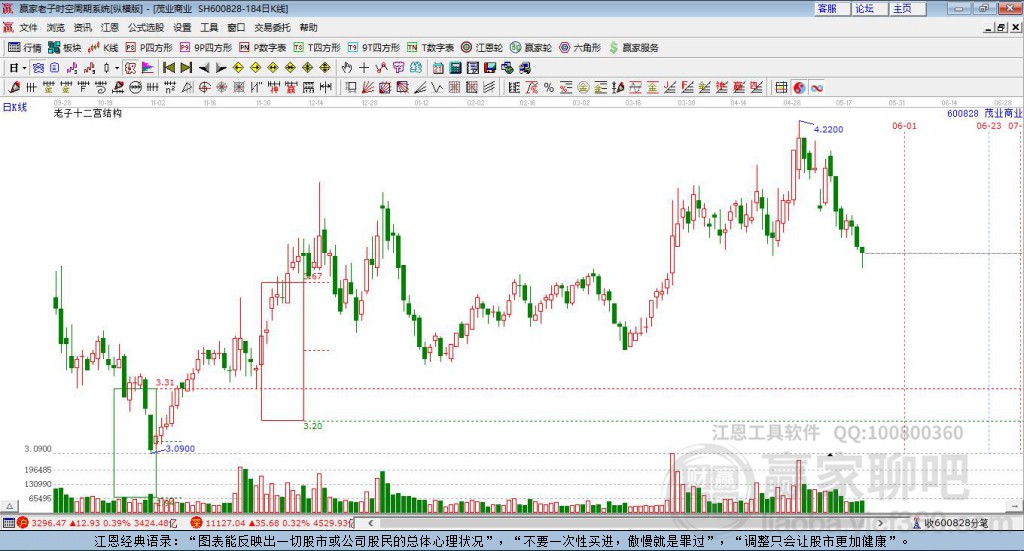Step chart right with black arrow
The width and height of the screenshot is (1024, 551).
[221, 68]
